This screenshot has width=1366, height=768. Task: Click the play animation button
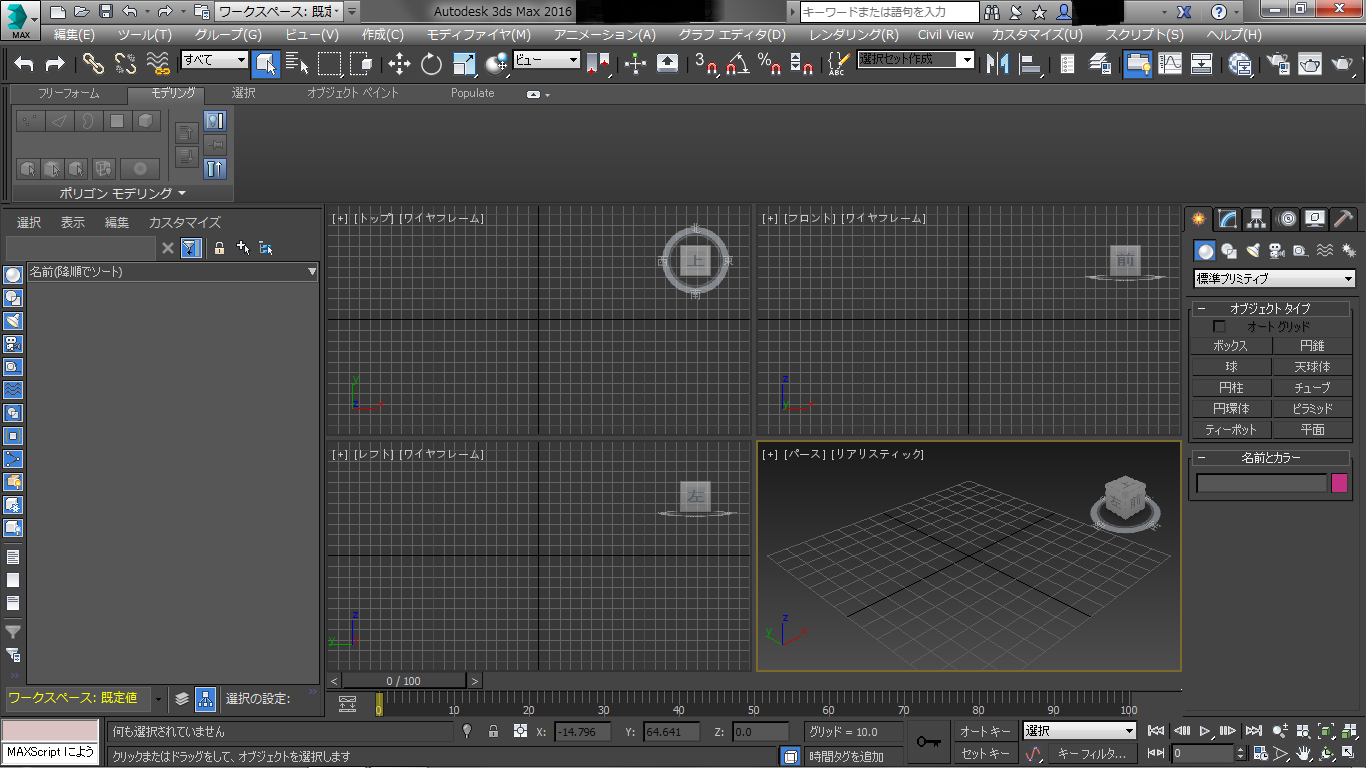[1205, 731]
